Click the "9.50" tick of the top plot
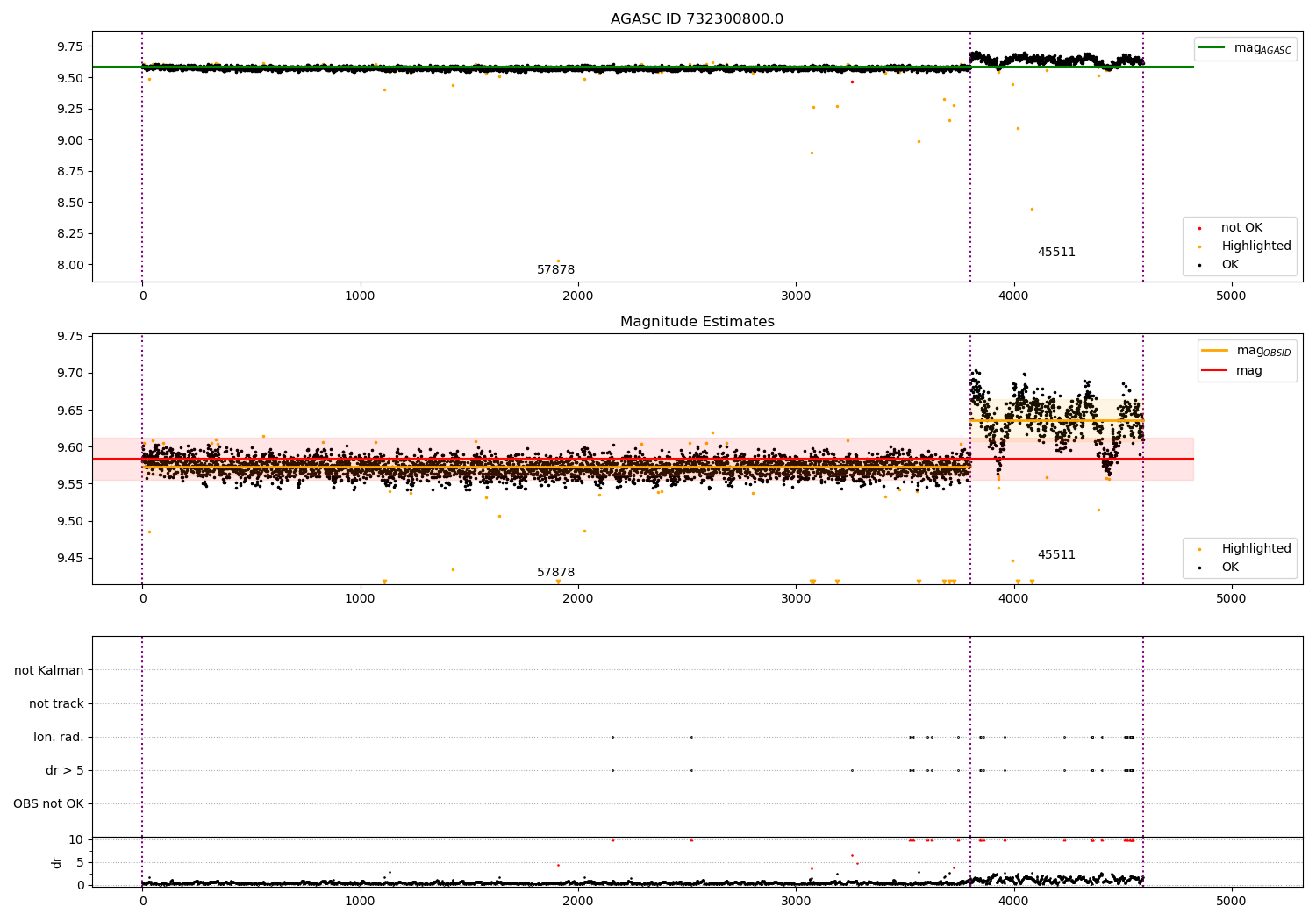 [72, 78]
